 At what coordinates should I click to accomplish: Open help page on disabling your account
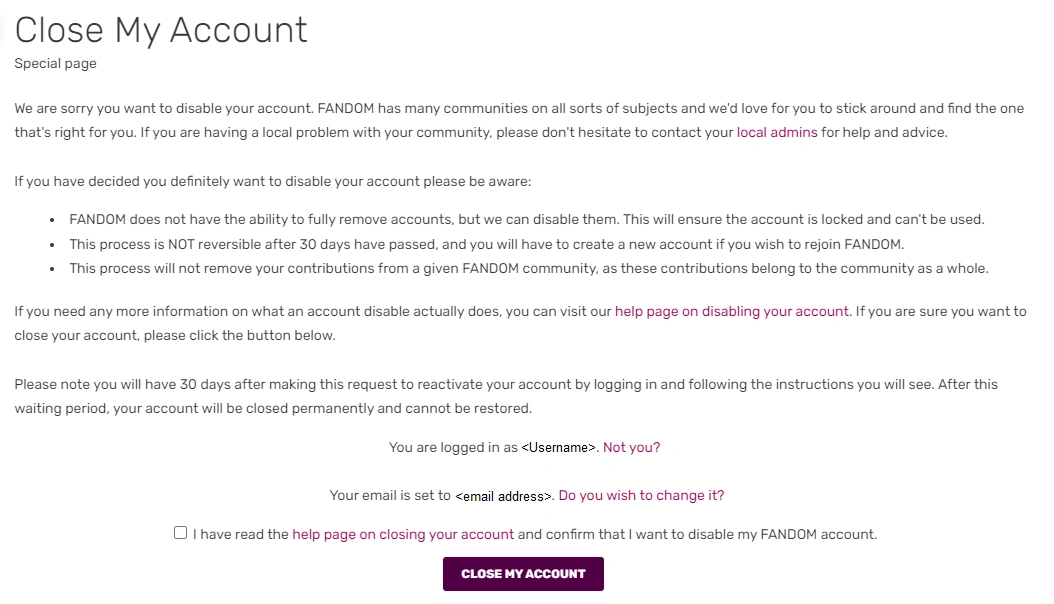coord(731,311)
